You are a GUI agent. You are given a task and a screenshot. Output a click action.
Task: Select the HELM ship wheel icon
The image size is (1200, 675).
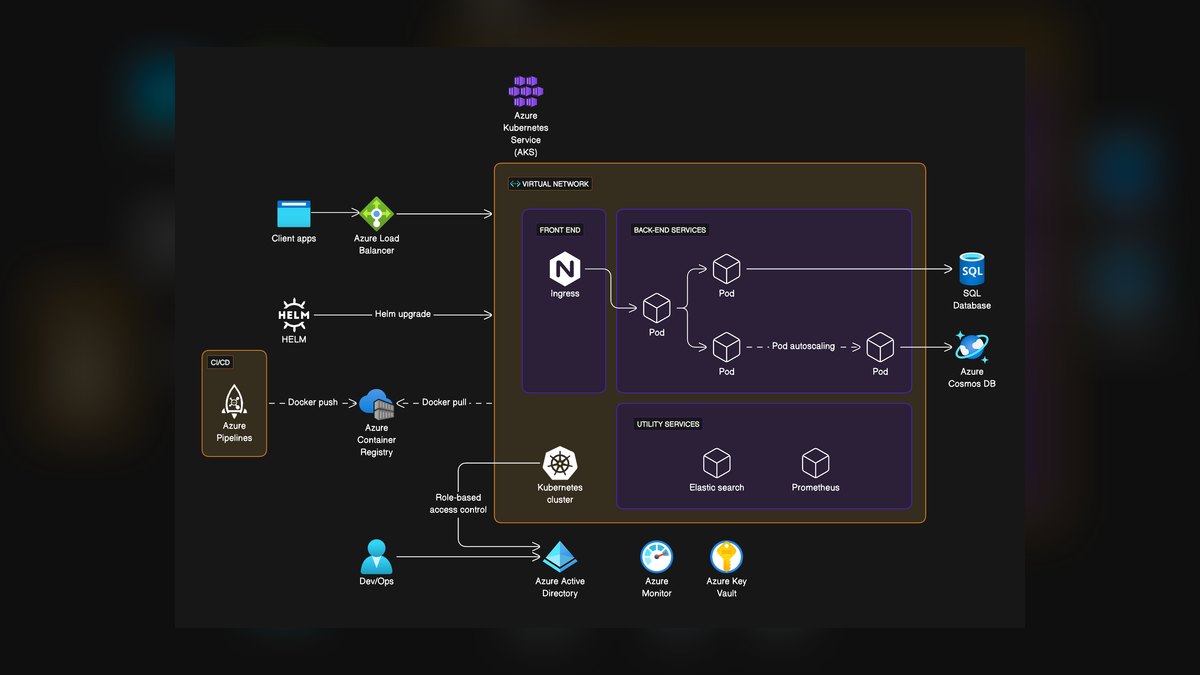click(294, 314)
